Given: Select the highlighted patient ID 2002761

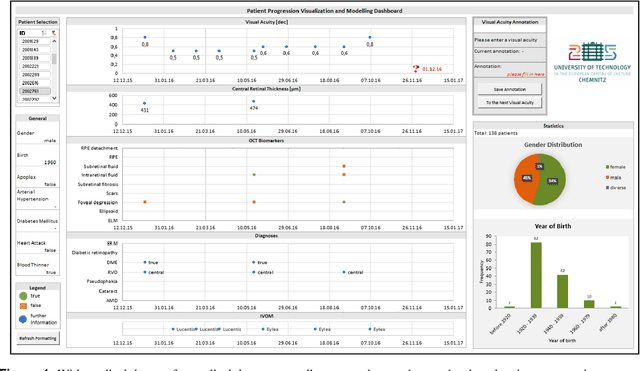Looking at the screenshot, I should click(x=35, y=91).
